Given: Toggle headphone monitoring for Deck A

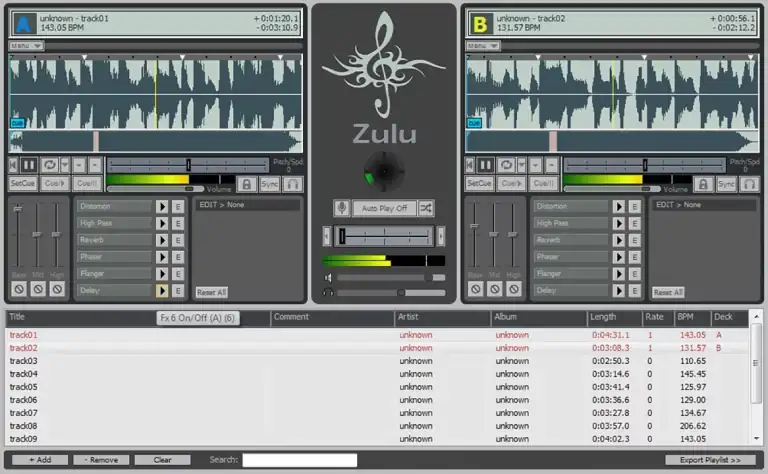Looking at the screenshot, I should pyautogui.click(x=293, y=184).
